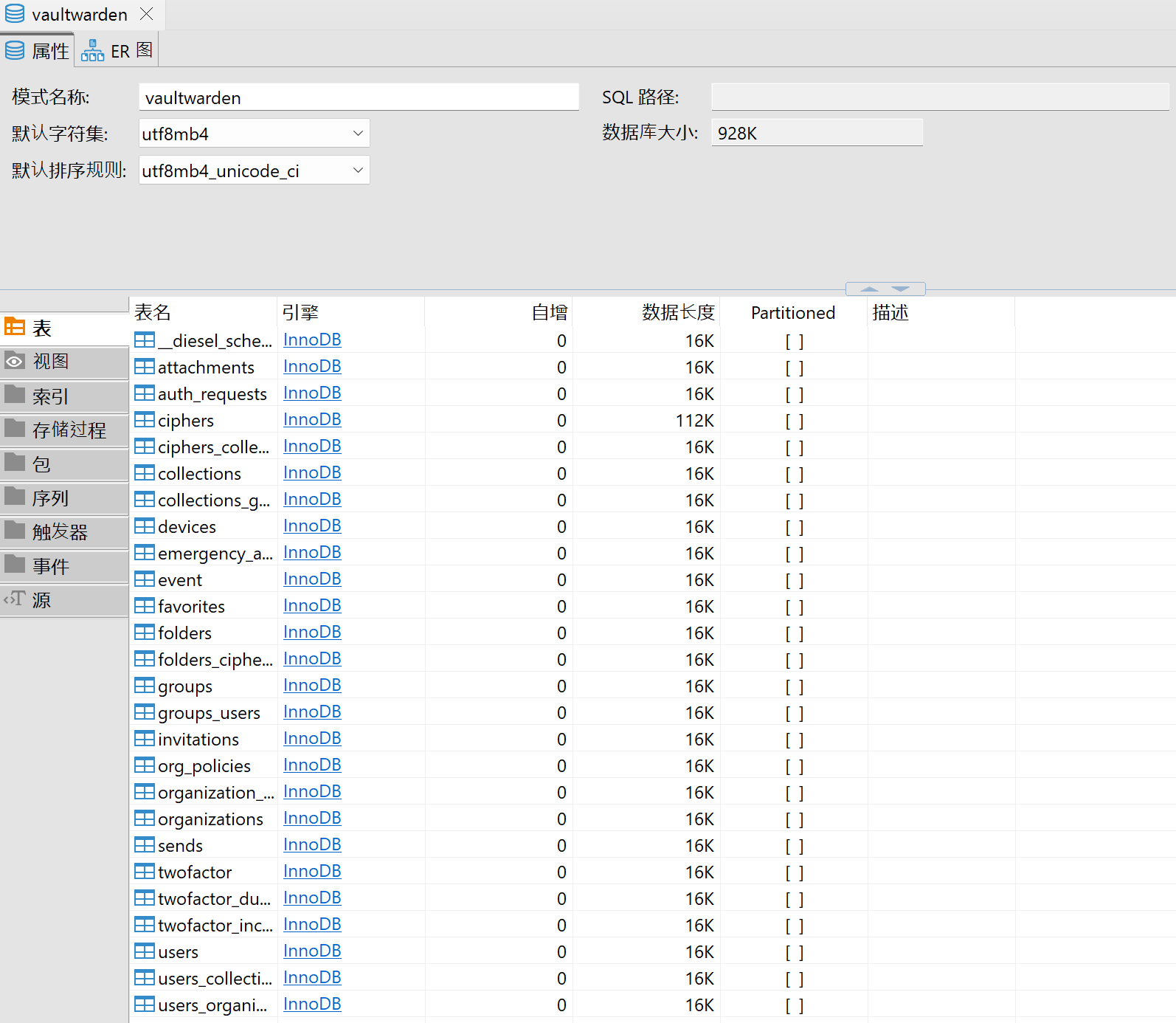Sort by 描述 column header
The height and width of the screenshot is (1023, 1176).
941,312
